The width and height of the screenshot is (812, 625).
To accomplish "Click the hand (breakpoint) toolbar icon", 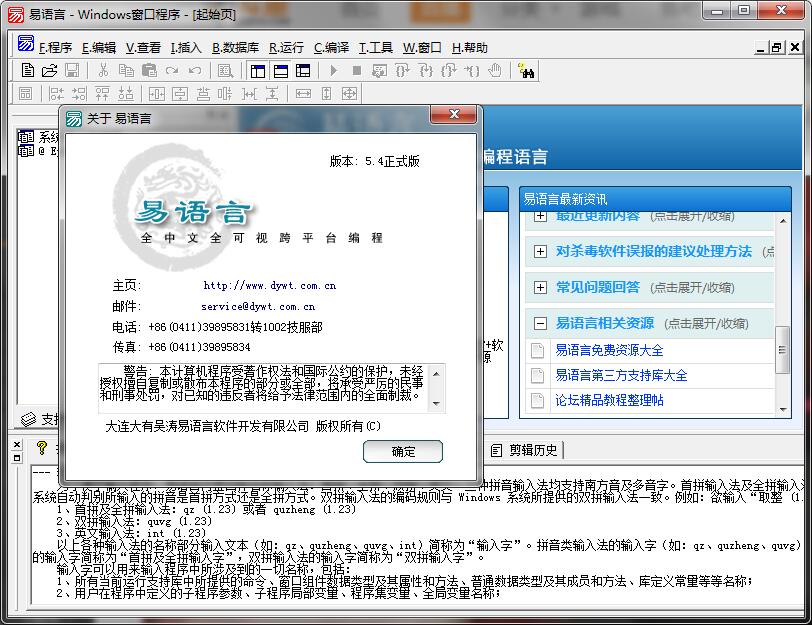I will [495, 70].
